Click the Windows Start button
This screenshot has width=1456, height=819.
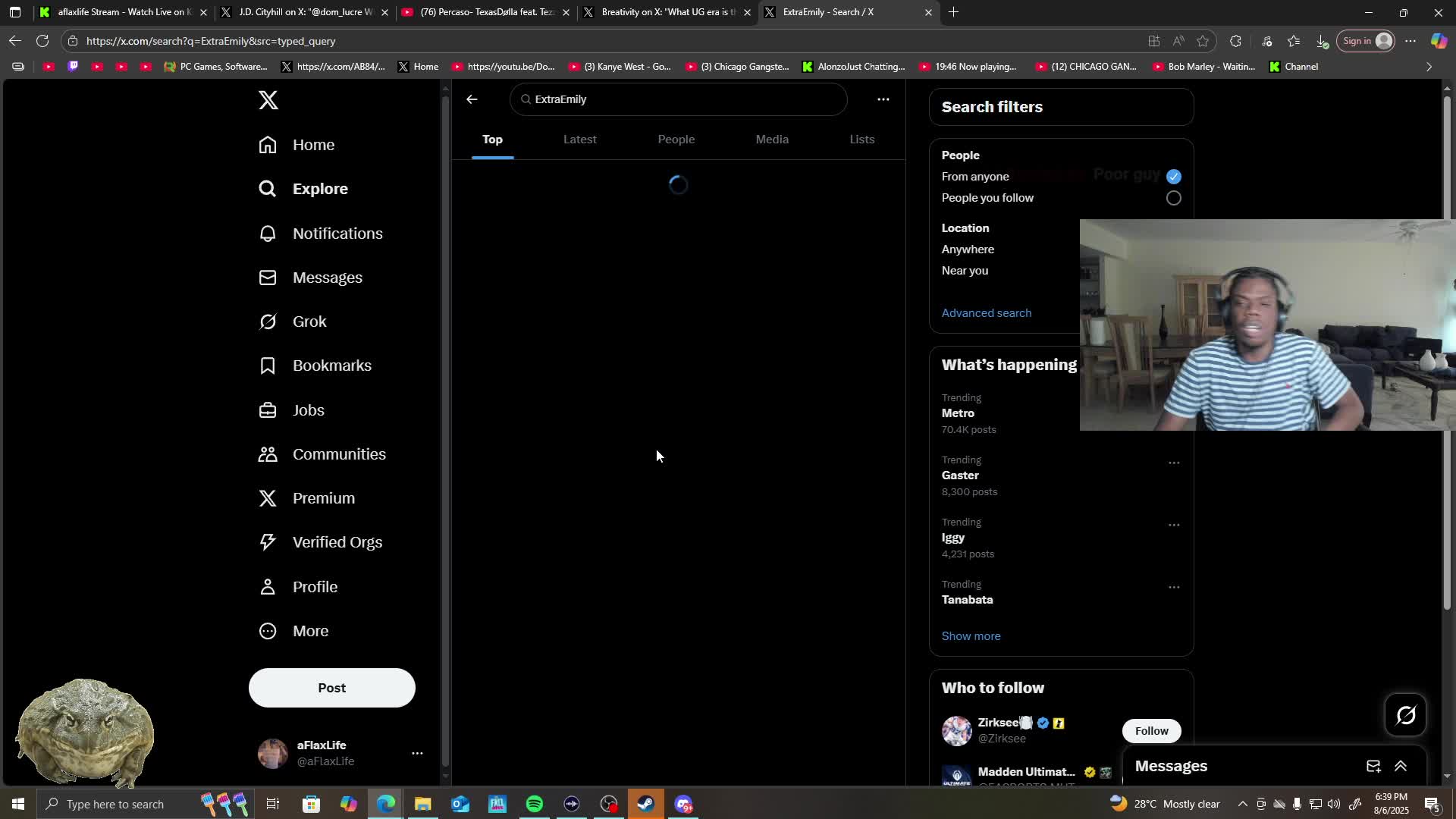point(18,804)
